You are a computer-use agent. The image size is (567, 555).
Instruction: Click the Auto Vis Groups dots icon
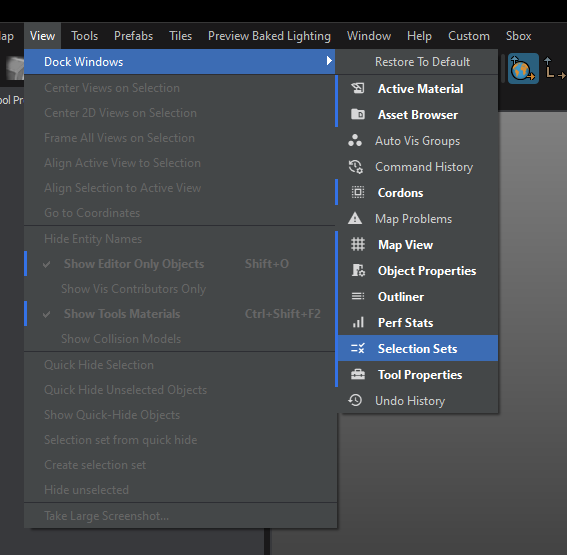(x=355, y=141)
